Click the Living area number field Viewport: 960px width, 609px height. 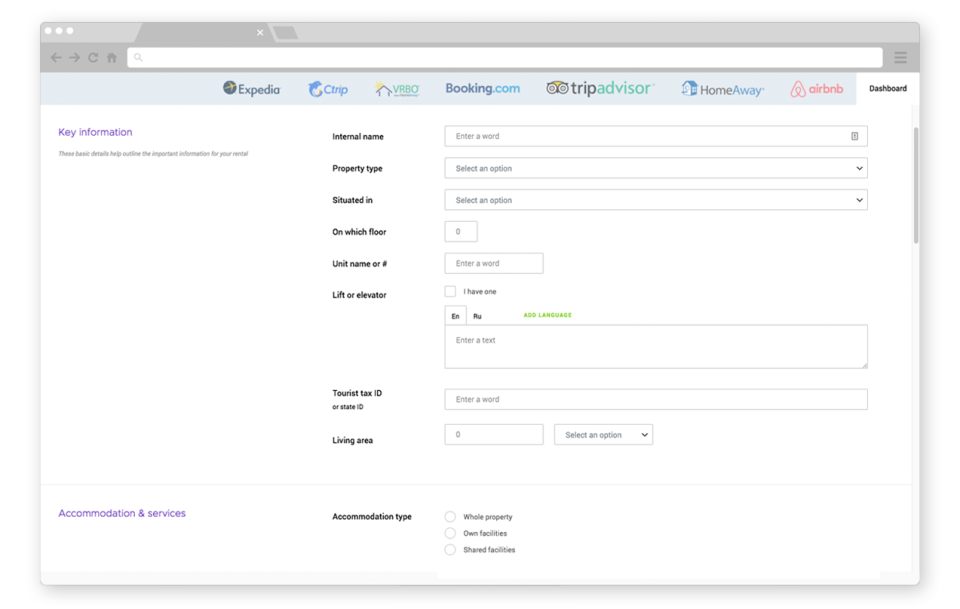493,435
